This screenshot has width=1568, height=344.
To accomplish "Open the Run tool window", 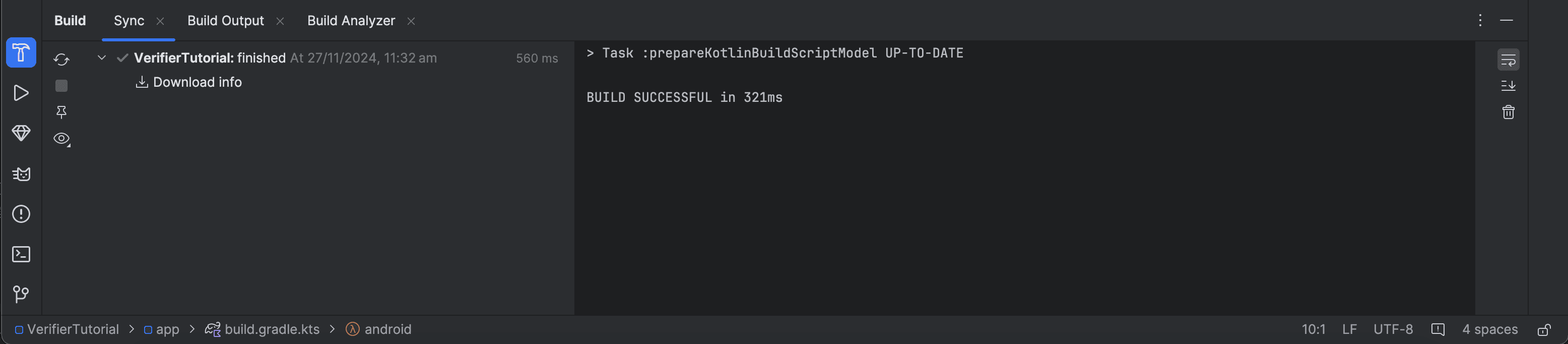I will 21,93.
